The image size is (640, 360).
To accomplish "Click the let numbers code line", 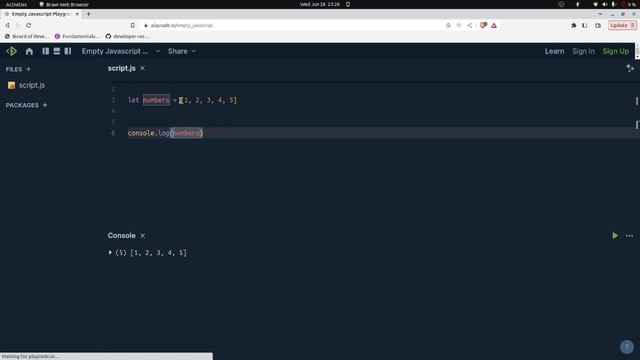I will (x=182, y=100).
